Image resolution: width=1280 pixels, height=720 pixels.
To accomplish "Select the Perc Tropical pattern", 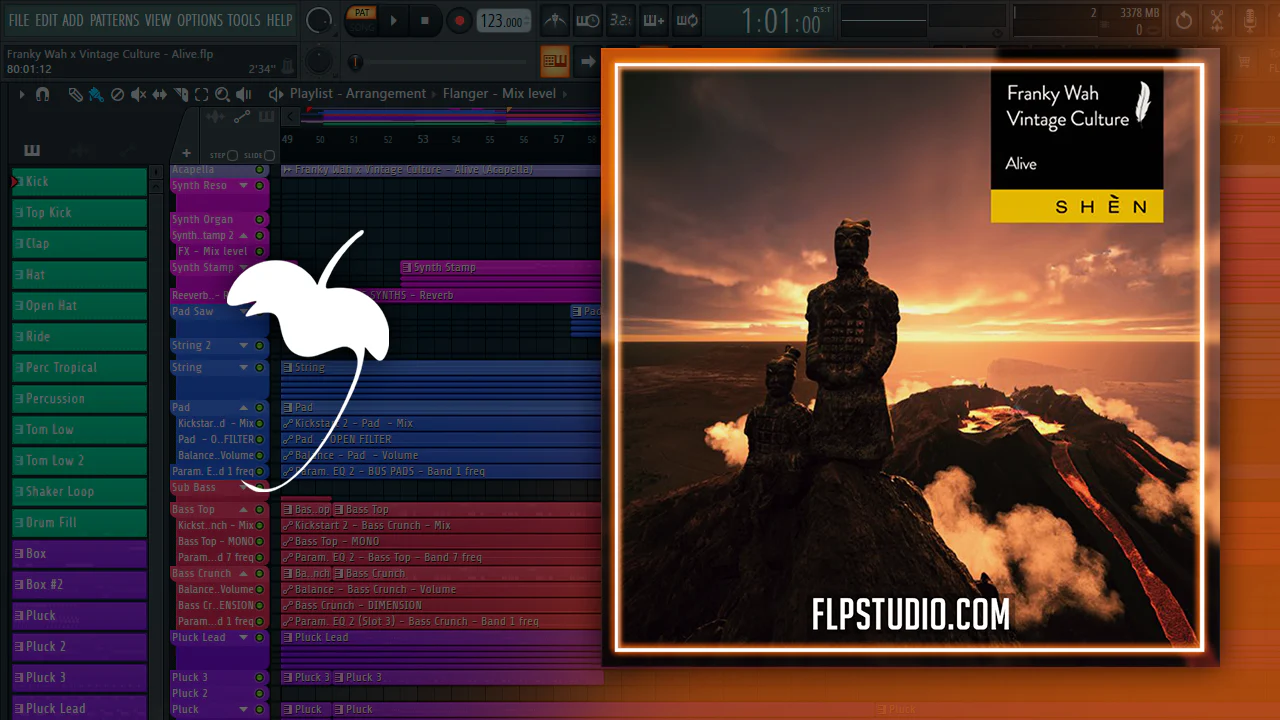I will coord(79,368).
